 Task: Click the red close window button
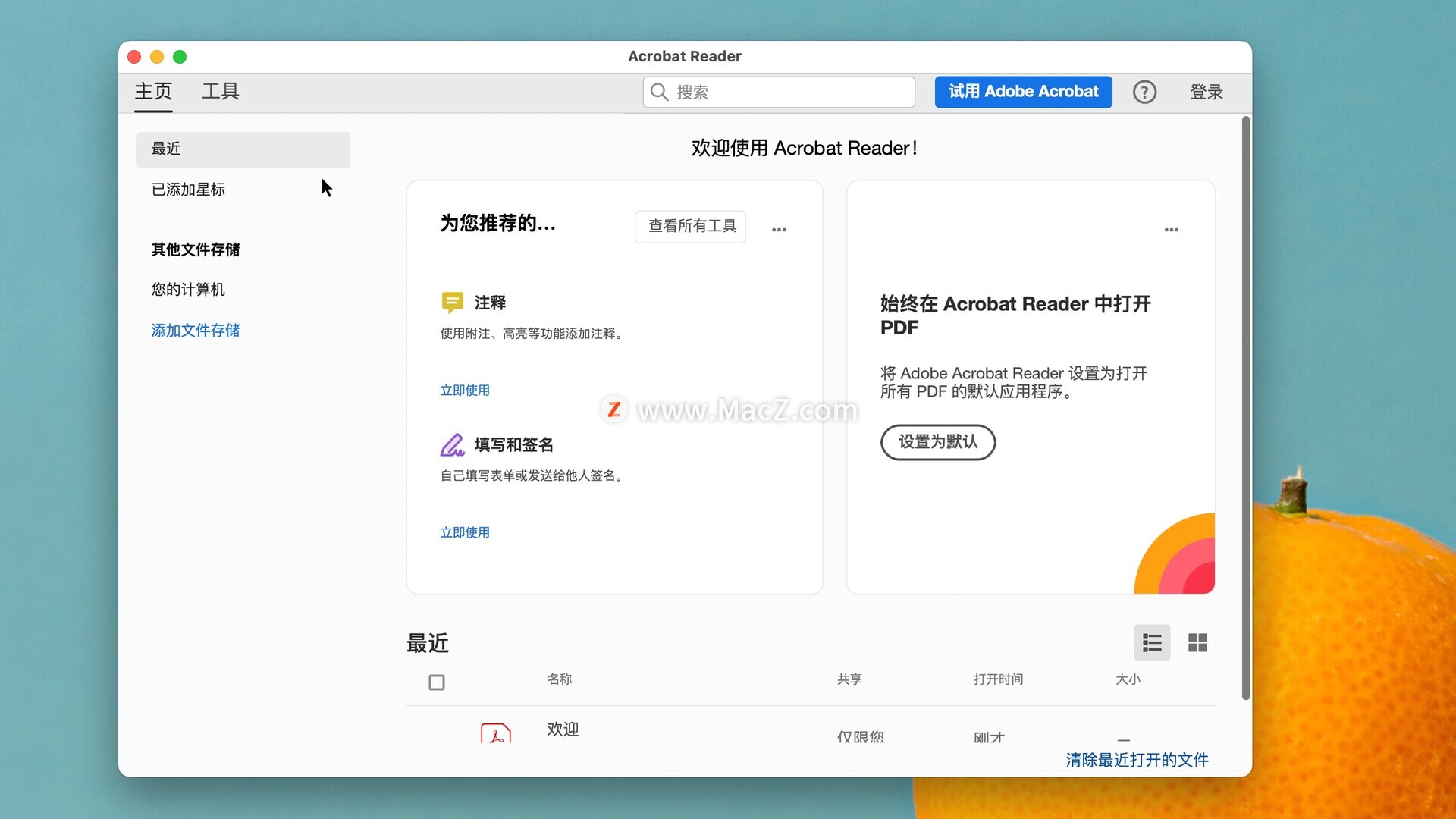point(134,57)
